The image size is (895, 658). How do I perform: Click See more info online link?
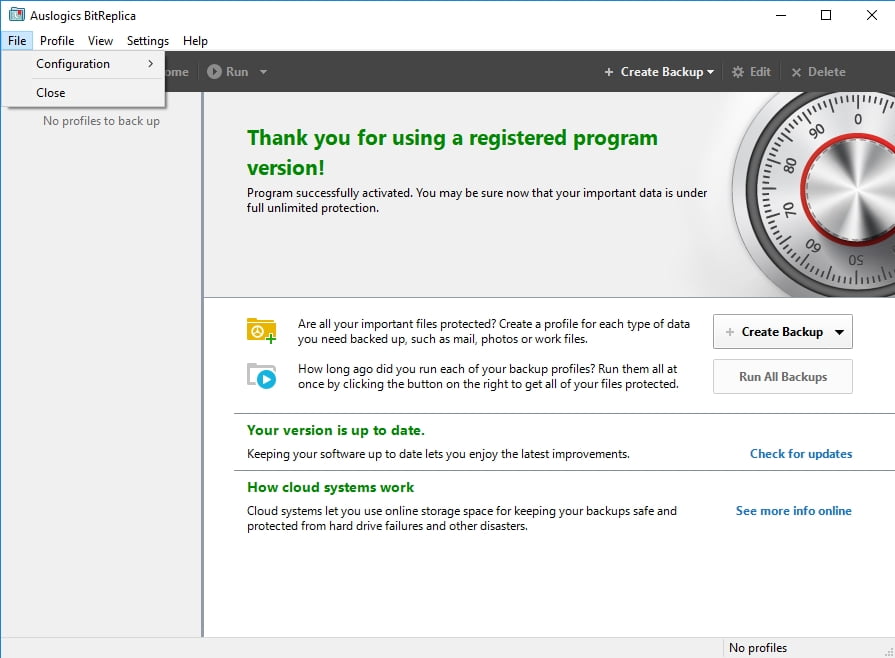[x=793, y=511]
